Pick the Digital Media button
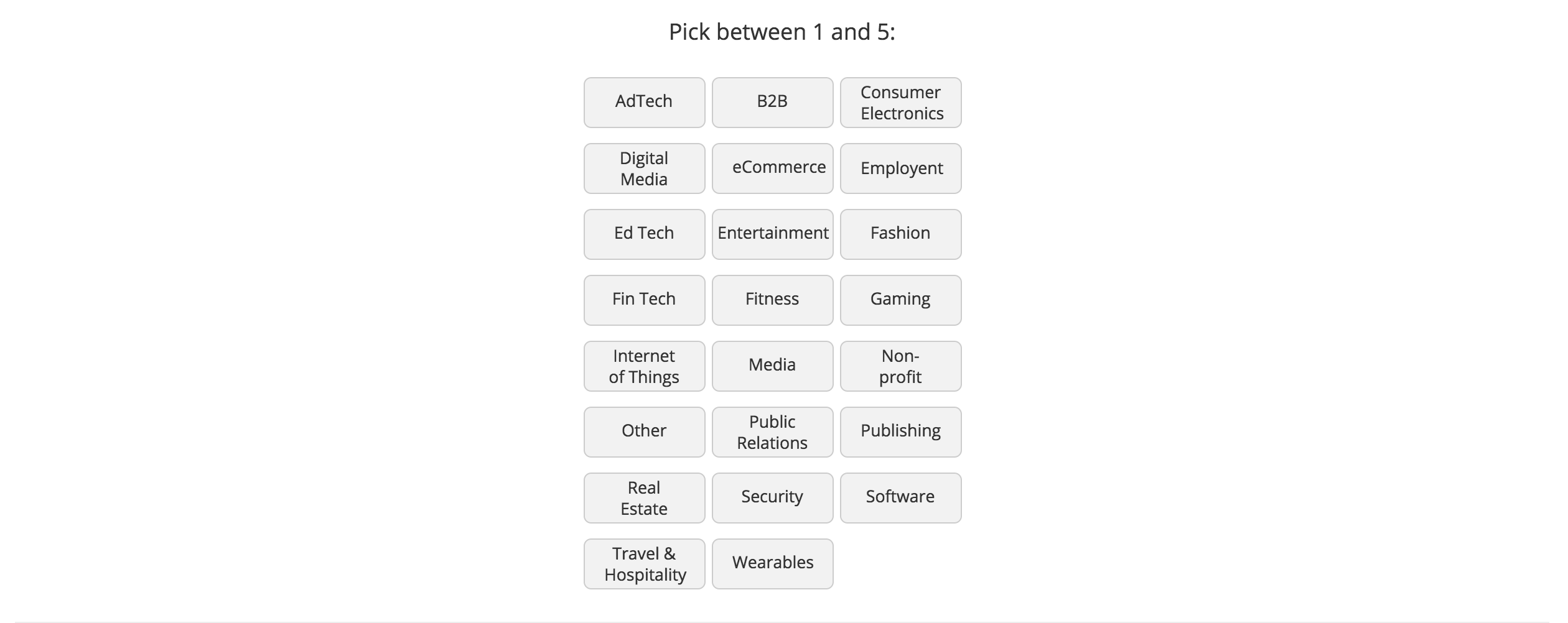This screenshot has width=1568, height=623. click(644, 168)
